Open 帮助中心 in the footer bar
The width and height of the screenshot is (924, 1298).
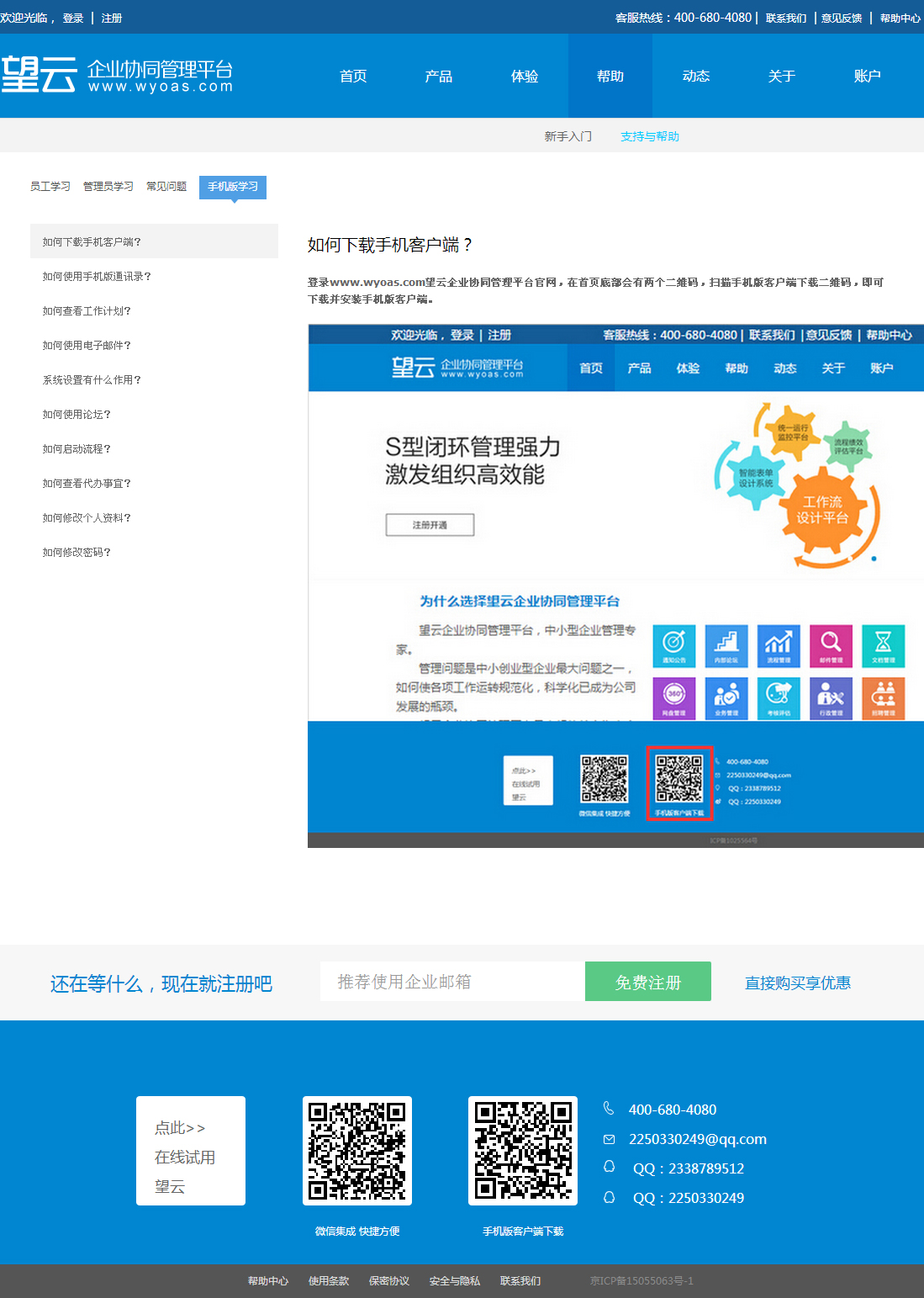(268, 1281)
